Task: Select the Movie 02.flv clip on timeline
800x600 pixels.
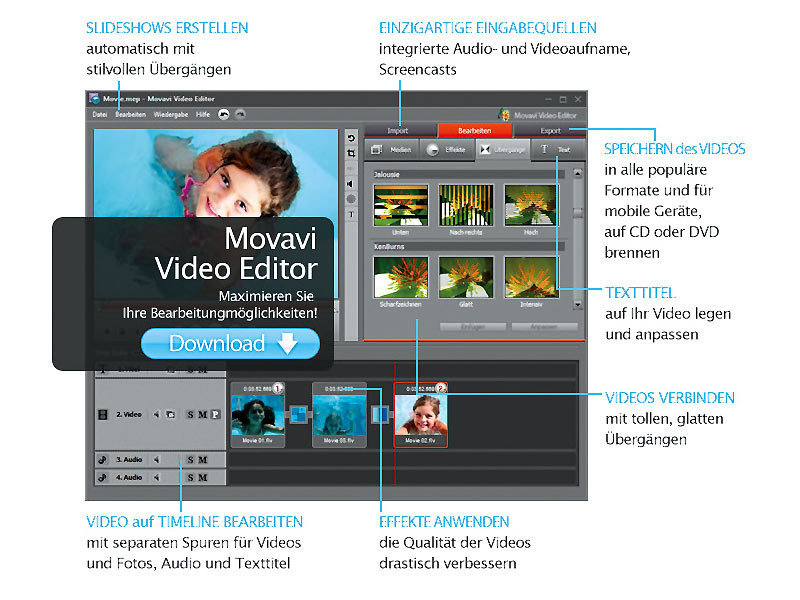Action: tap(420, 415)
